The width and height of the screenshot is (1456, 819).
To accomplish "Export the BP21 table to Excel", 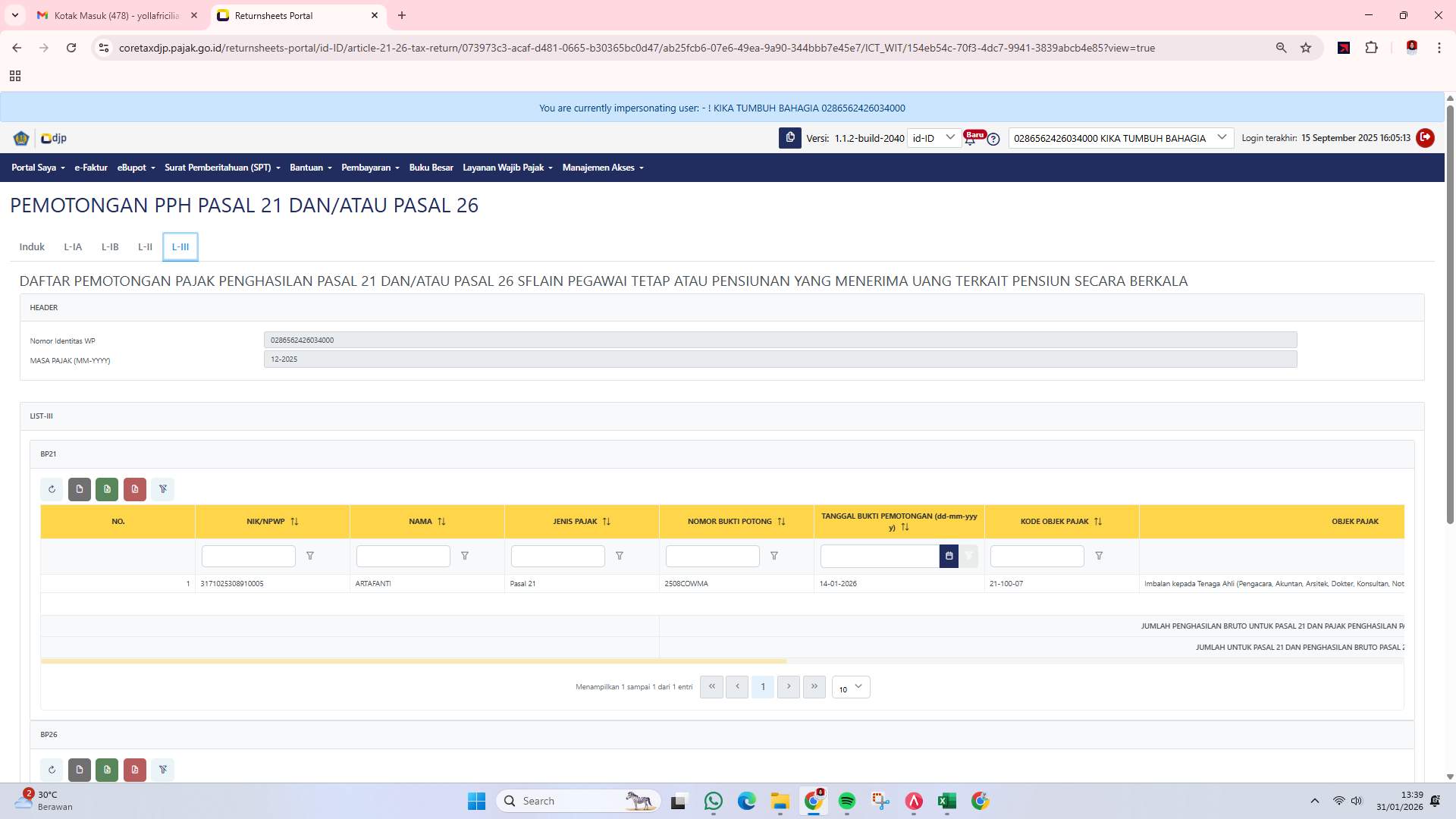I will tap(107, 489).
